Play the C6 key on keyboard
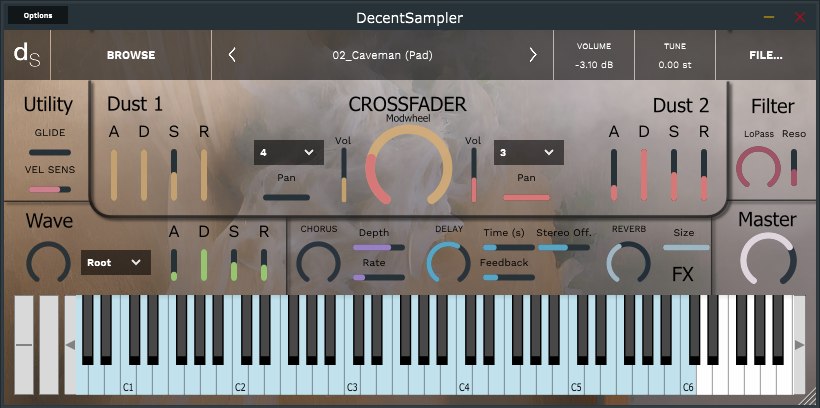 (688, 379)
